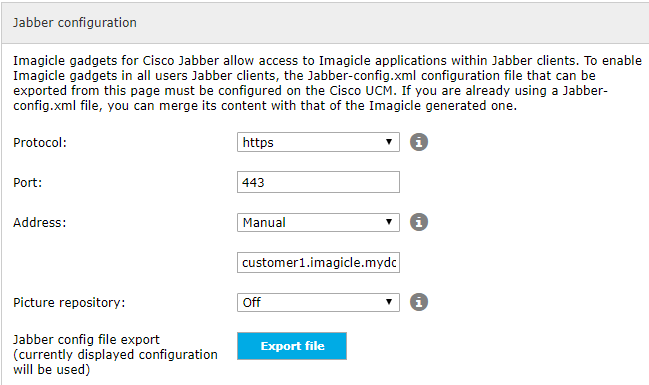This screenshot has width=649, height=385.
Task: Click the arrow on the Manual dropdown
Action: pos(389,222)
